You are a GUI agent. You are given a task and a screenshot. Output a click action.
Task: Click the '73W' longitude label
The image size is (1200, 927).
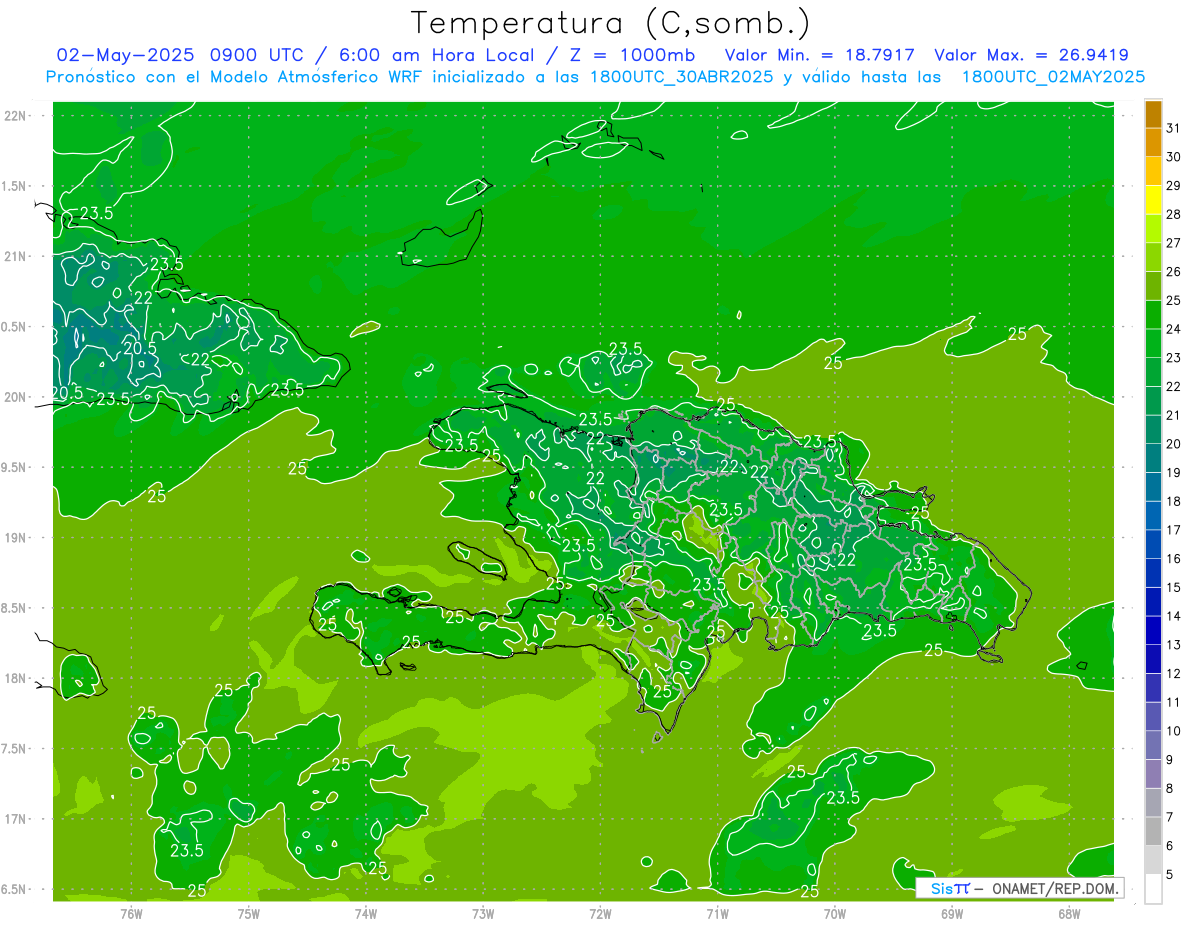pos(483,913)
